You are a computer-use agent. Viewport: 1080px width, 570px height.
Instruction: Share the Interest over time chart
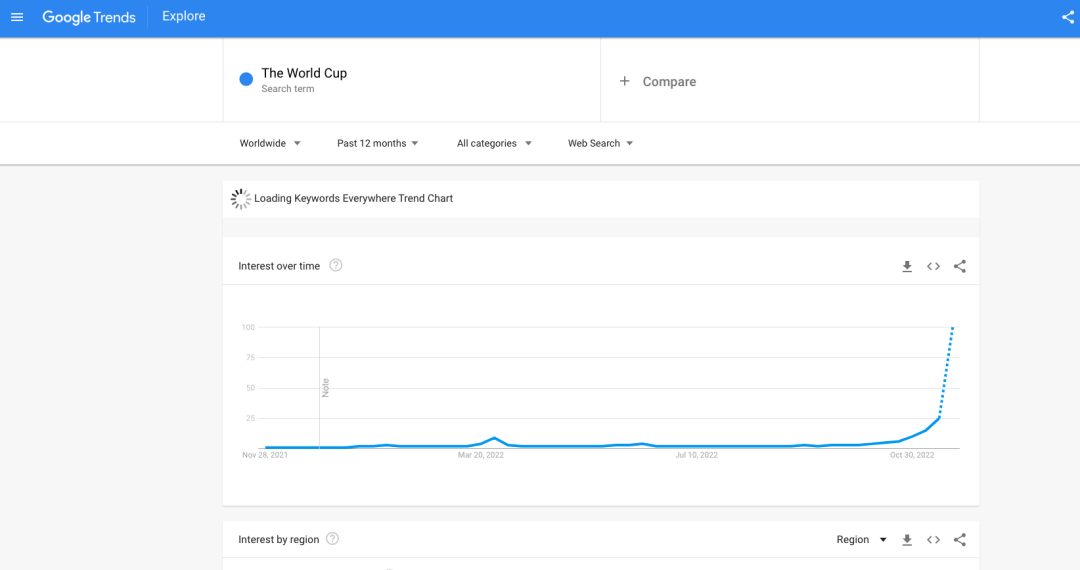960,266
